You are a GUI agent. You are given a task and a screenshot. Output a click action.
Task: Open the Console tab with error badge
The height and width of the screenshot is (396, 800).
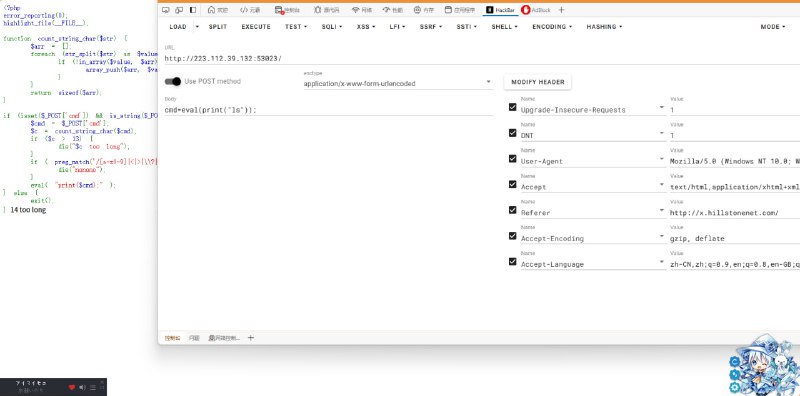(288, 10)
